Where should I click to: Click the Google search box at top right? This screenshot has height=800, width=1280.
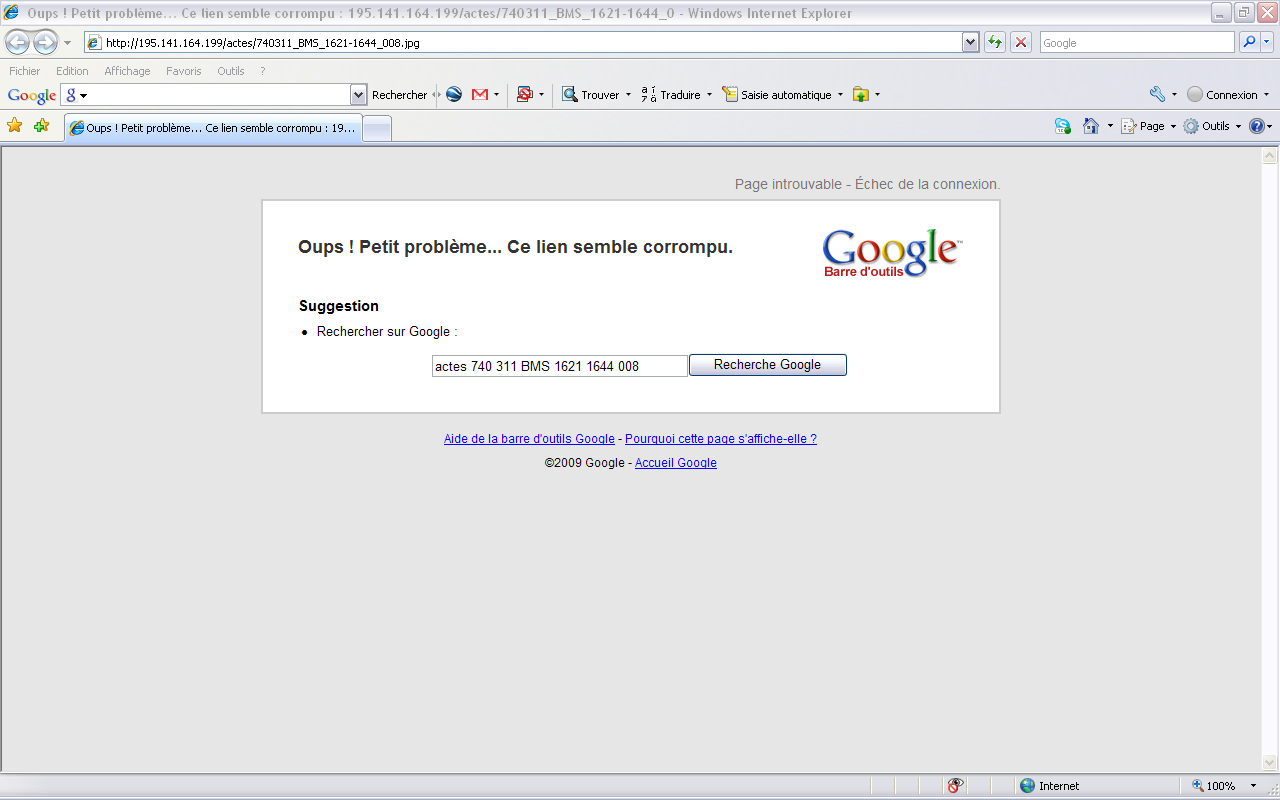tap(1137, 43)
